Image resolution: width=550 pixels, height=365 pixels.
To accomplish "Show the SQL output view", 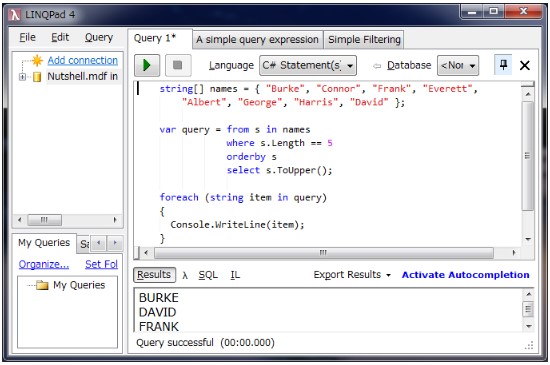I will 208,275.
